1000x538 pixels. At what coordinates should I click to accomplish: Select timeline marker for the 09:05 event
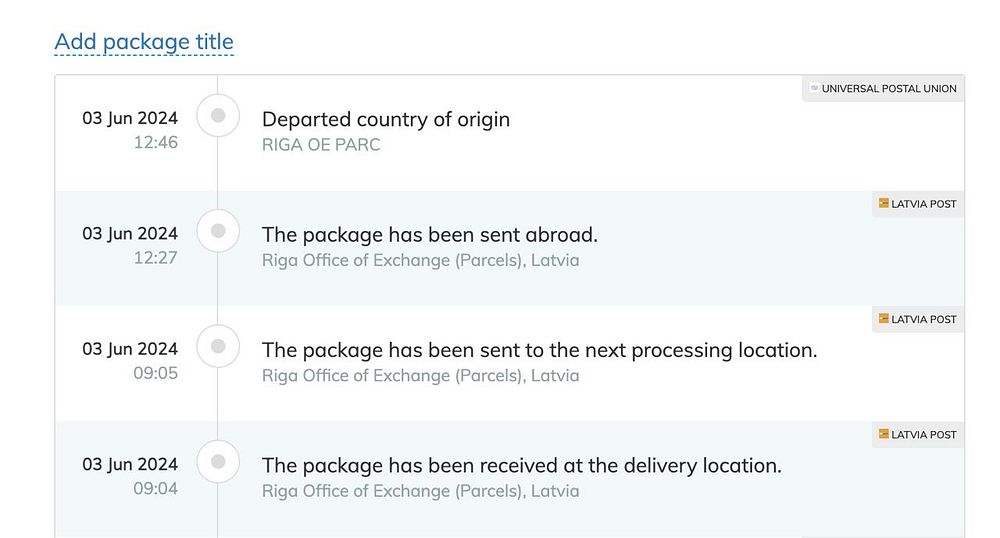pyautogui.click(x=218, y=347)
